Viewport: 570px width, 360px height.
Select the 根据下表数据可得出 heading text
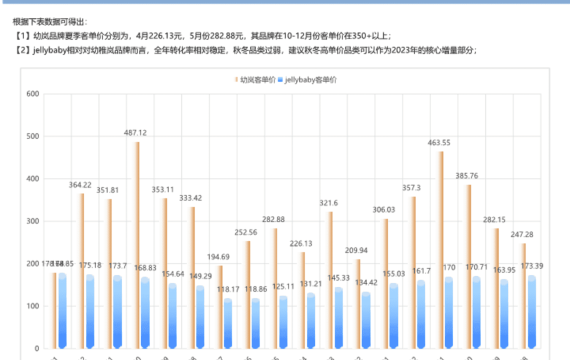tap(50, 22)
